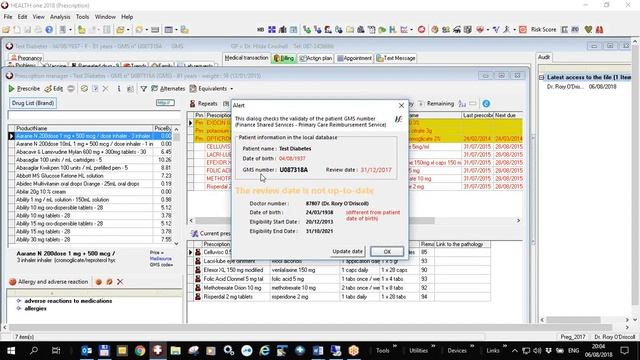Select Abidec Multivitamin oral drops row
This screenshot has height=360, width=640.
(93, 184)
